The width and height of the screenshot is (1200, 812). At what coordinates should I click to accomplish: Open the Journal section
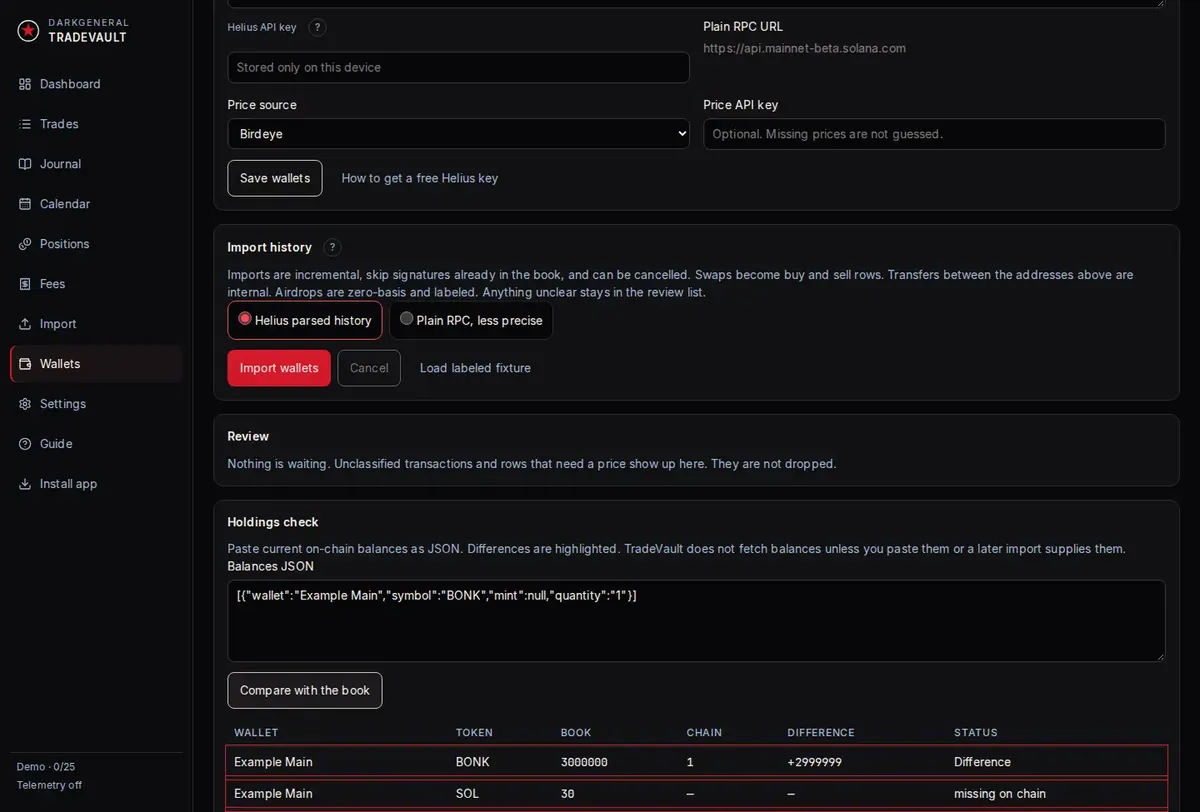click(x=96, y=164)
